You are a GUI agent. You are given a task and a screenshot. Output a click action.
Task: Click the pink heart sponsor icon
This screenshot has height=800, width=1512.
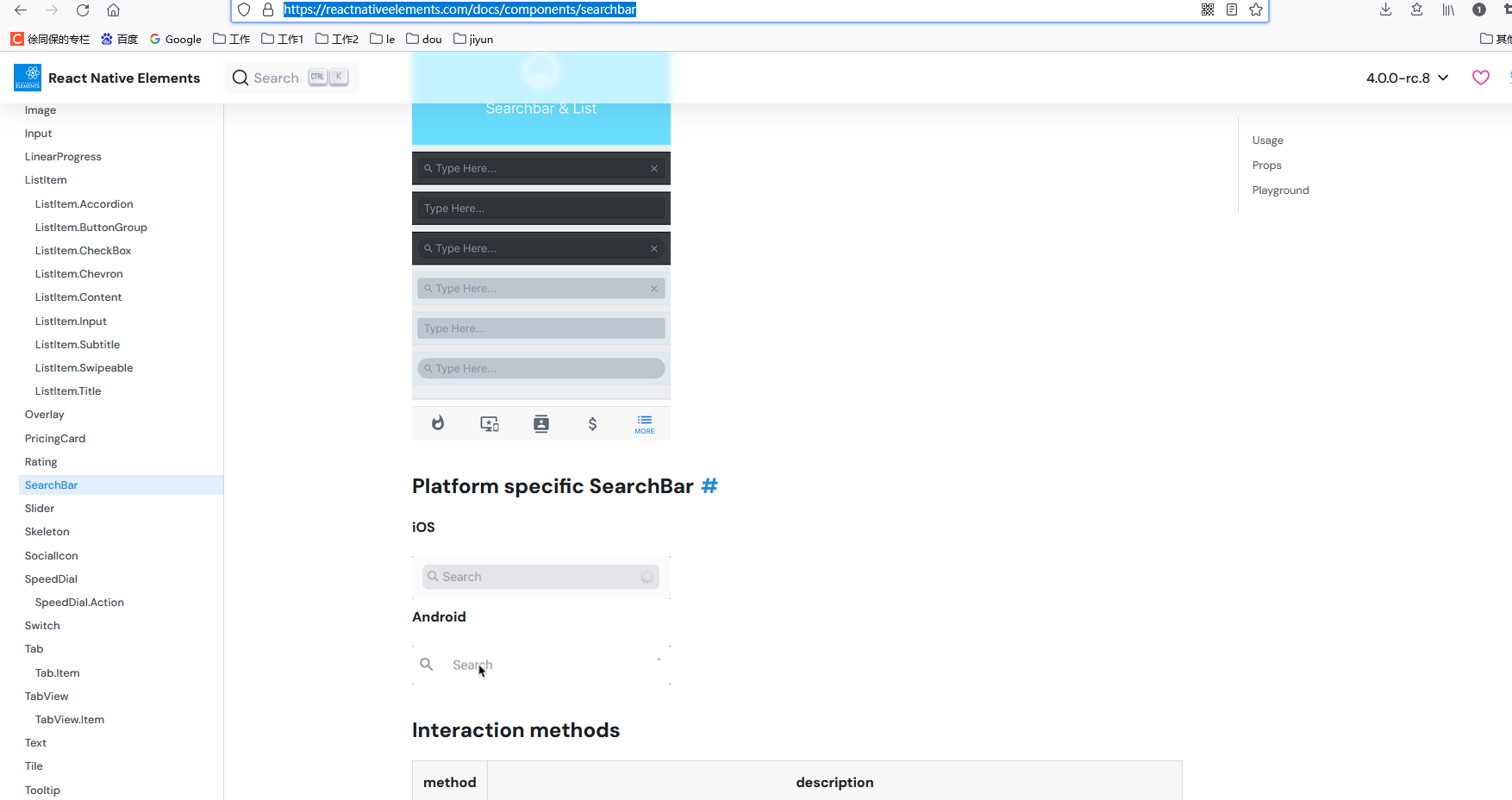(x=1481, y=78)
